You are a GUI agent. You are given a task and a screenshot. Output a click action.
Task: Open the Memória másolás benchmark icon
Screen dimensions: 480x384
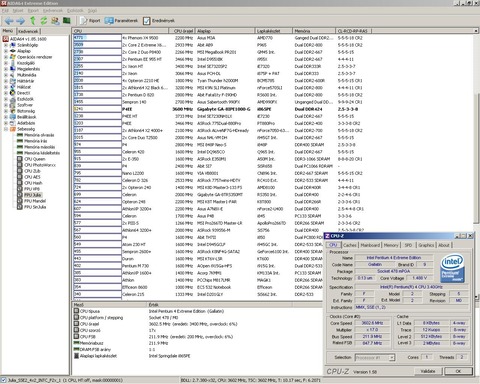(20, 147)
